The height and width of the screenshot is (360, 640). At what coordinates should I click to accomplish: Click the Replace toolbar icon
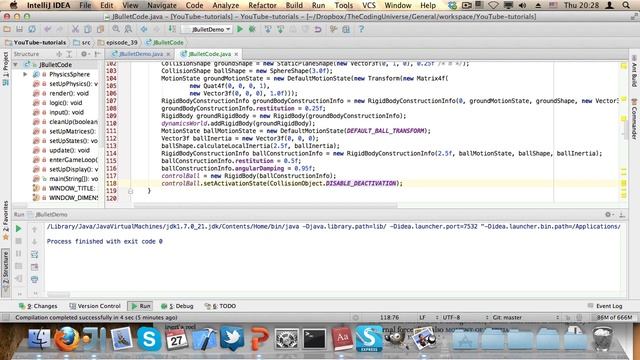[128, 29]
